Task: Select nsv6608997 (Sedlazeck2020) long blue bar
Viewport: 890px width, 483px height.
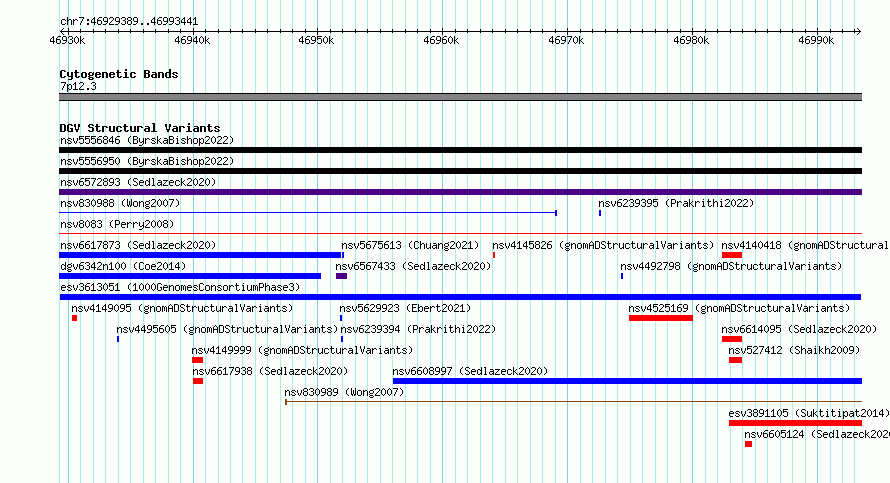Action: tap(627, 381)
